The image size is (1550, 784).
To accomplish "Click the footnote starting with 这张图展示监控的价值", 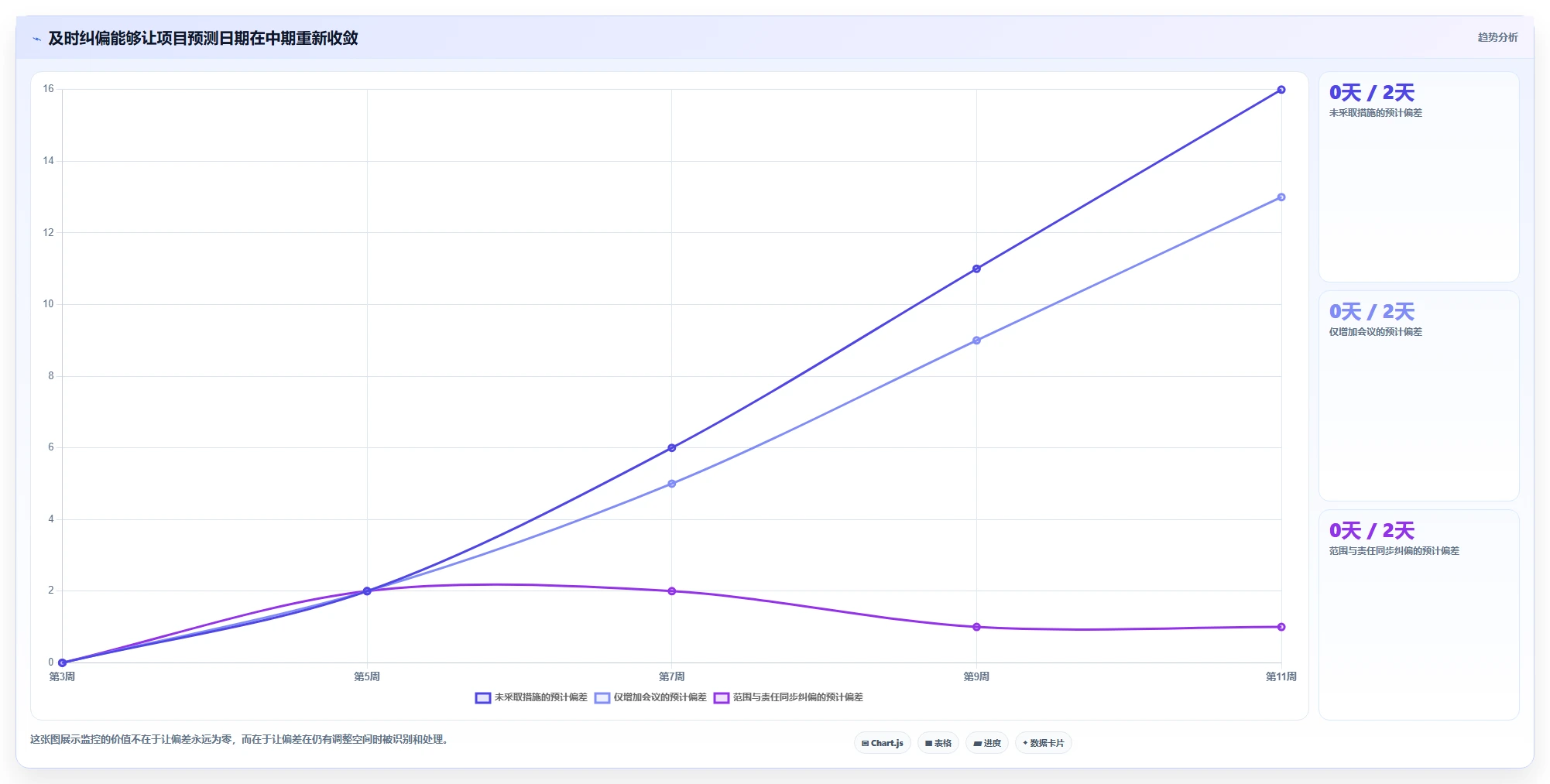I will coord(239,739).
